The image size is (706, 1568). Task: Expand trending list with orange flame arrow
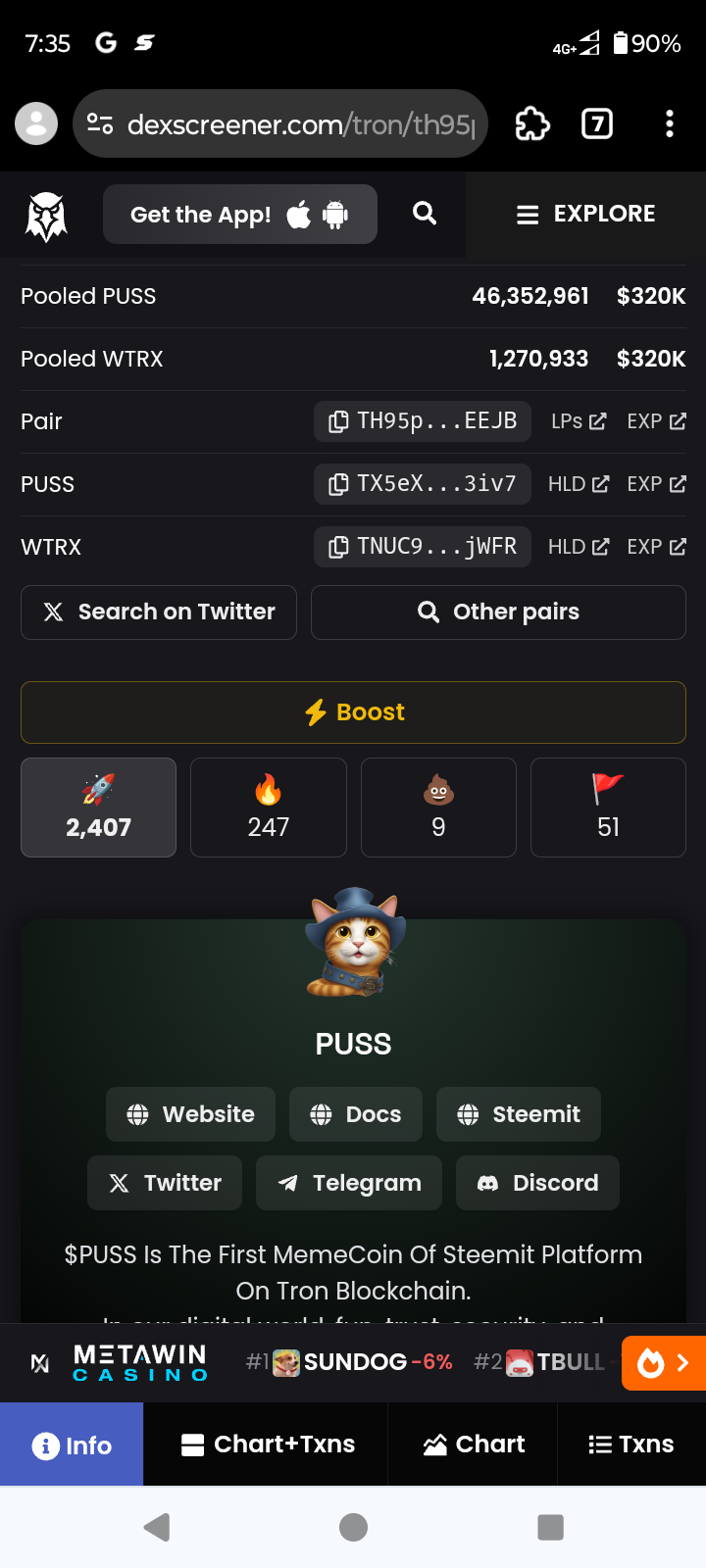coord(664,1363)
